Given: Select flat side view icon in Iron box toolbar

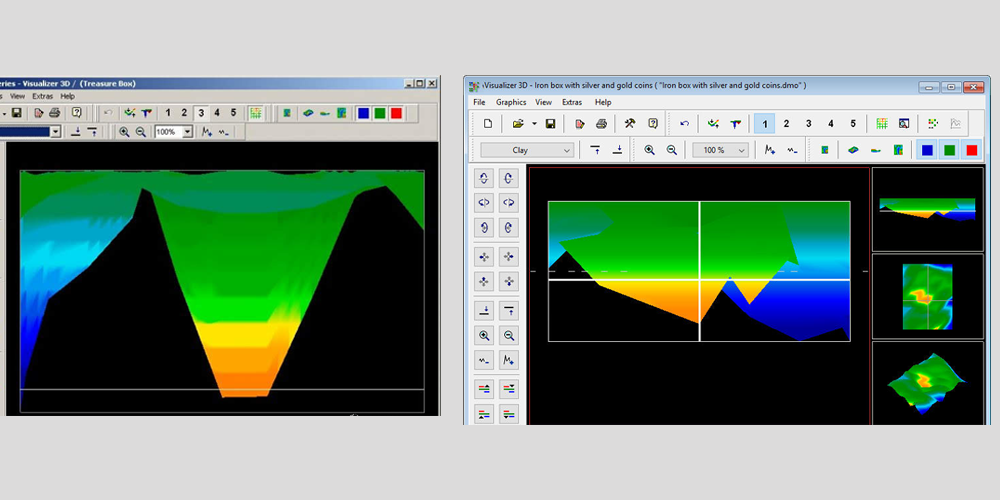Looking at the screenshot, I should point(876,151).
